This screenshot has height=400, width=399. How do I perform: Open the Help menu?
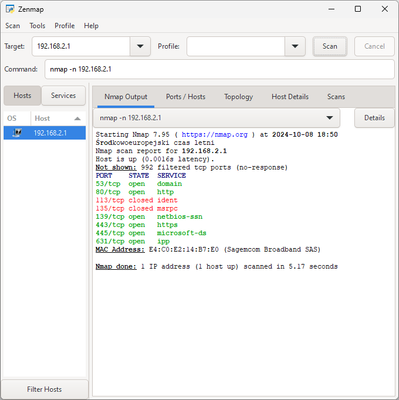(91, 26)
